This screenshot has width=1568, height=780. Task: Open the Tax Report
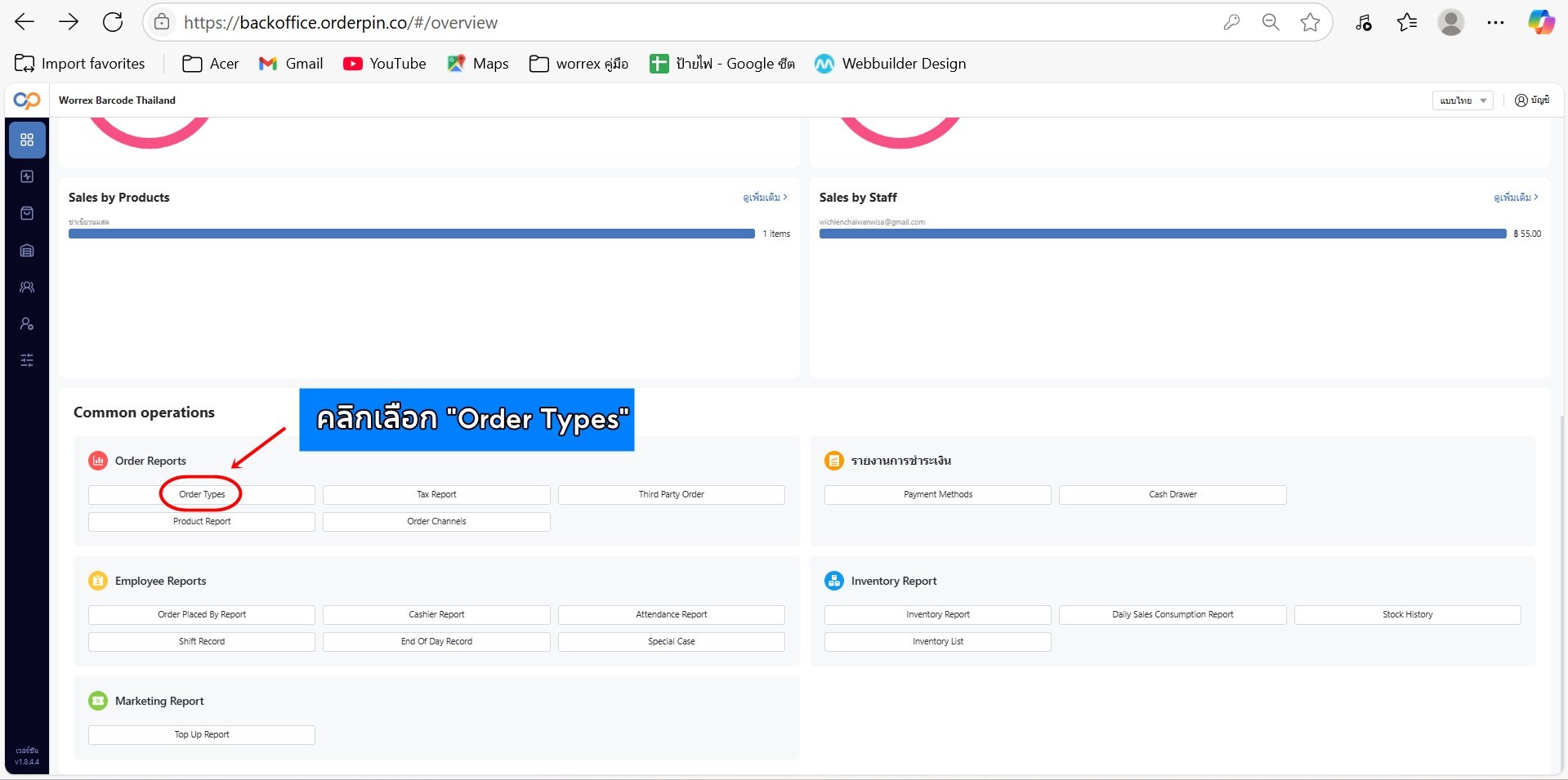[x=436, y=494]
